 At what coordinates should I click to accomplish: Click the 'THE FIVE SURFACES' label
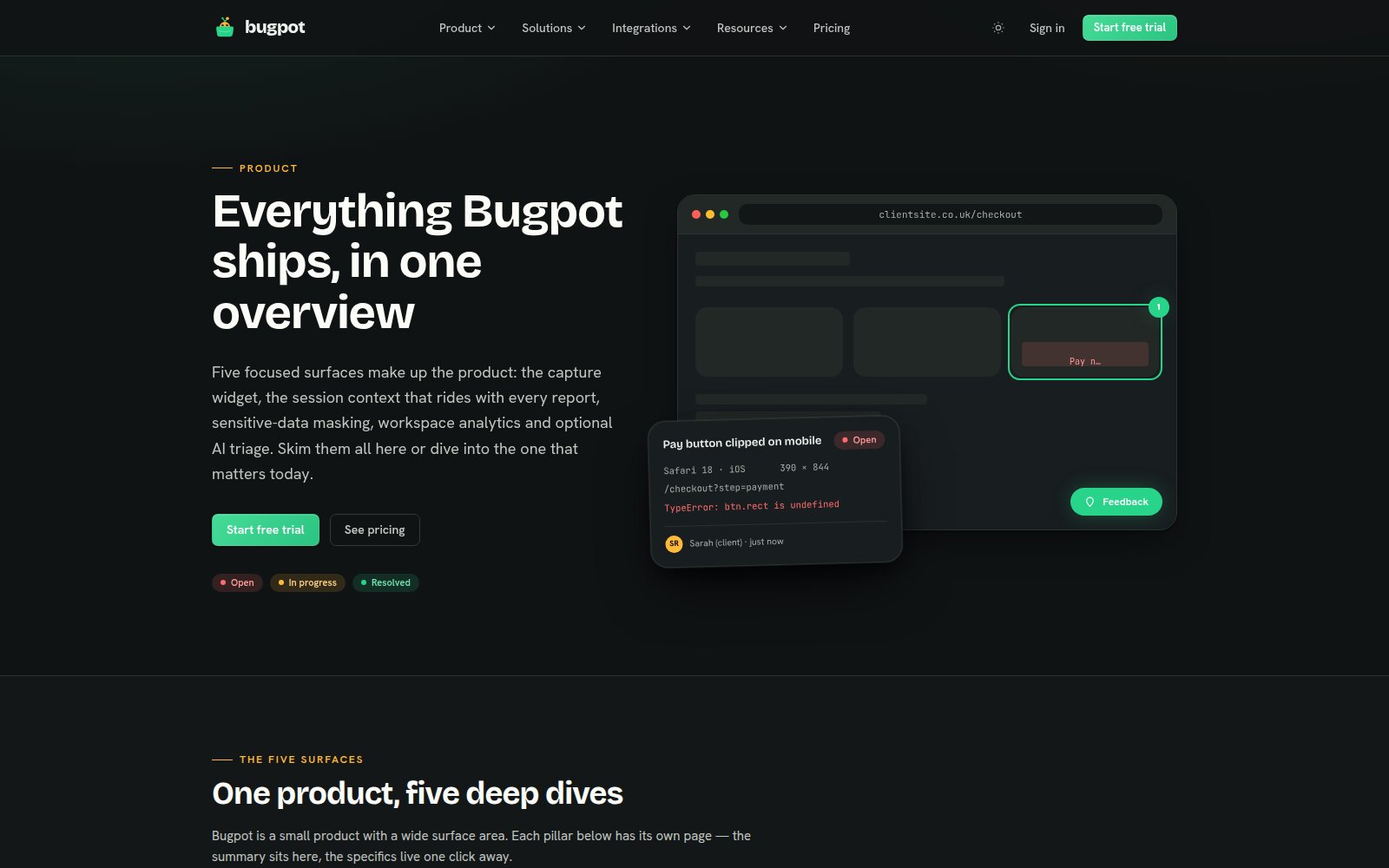301,759
